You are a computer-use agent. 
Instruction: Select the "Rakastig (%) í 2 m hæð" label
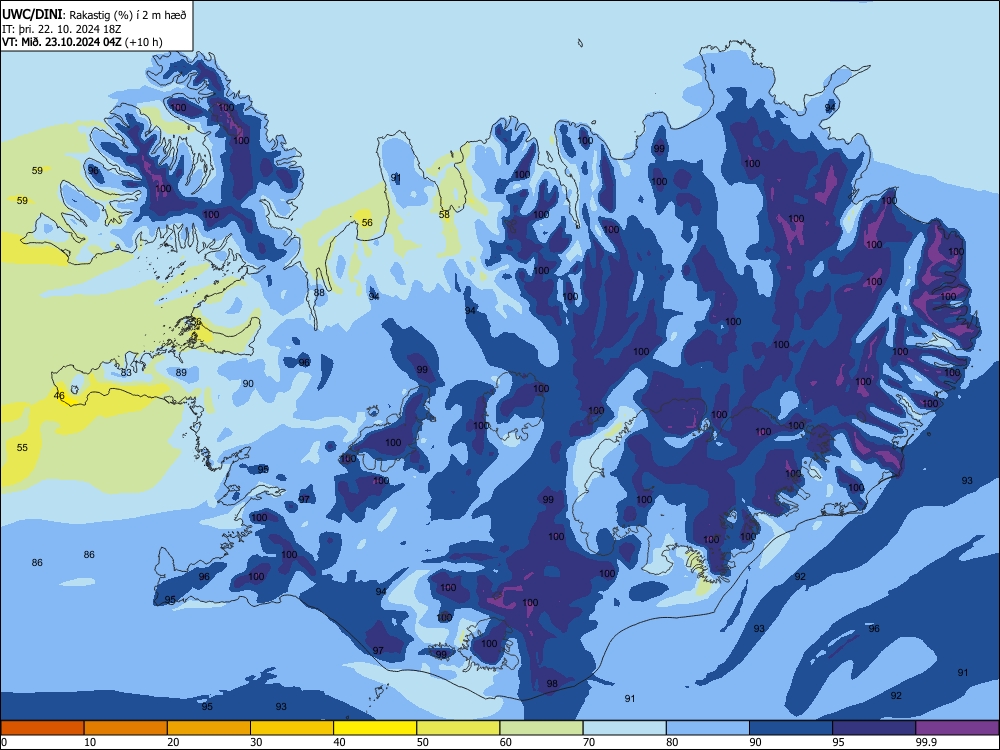pos(128,15)
